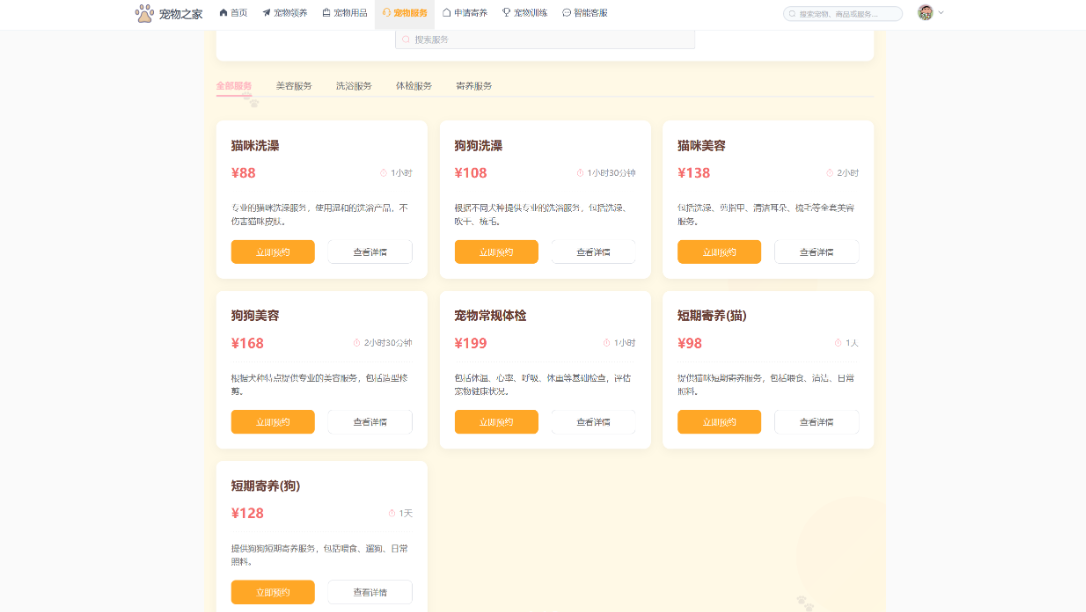Click the 短期寄养(猫) card title
This screenshot has height=612, width=1086.
(711, 316)
